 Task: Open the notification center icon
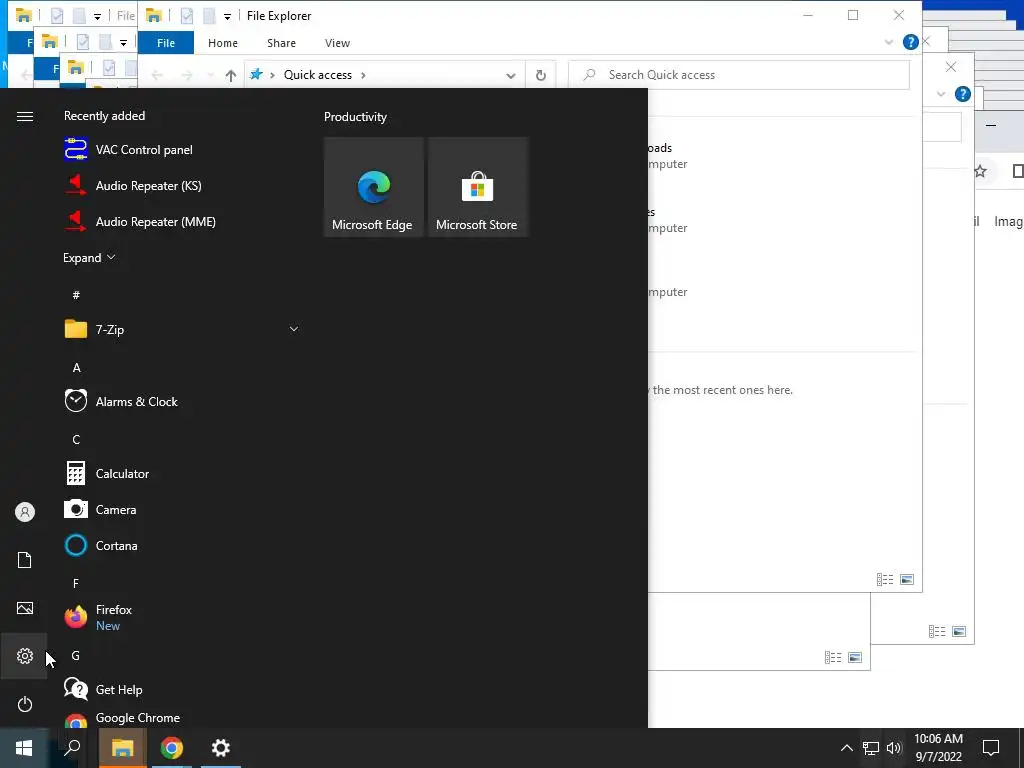(991, 748)
